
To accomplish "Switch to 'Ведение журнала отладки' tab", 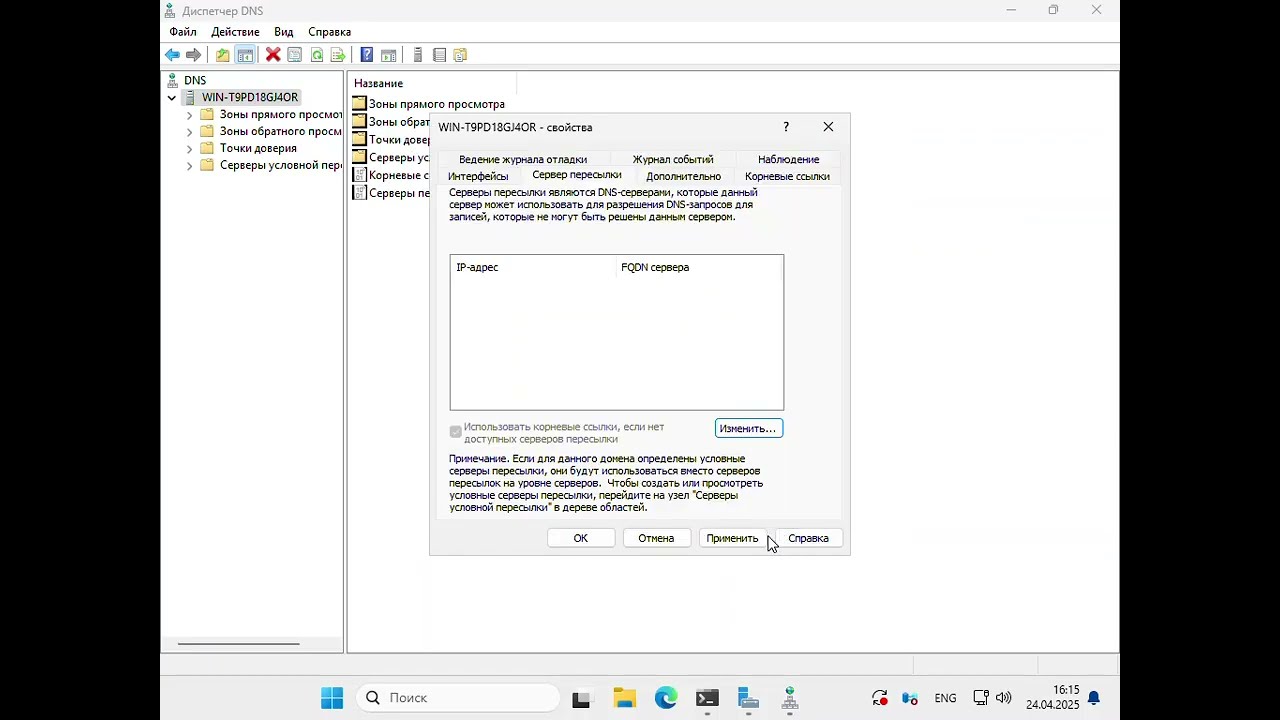I will coord(523,159).
